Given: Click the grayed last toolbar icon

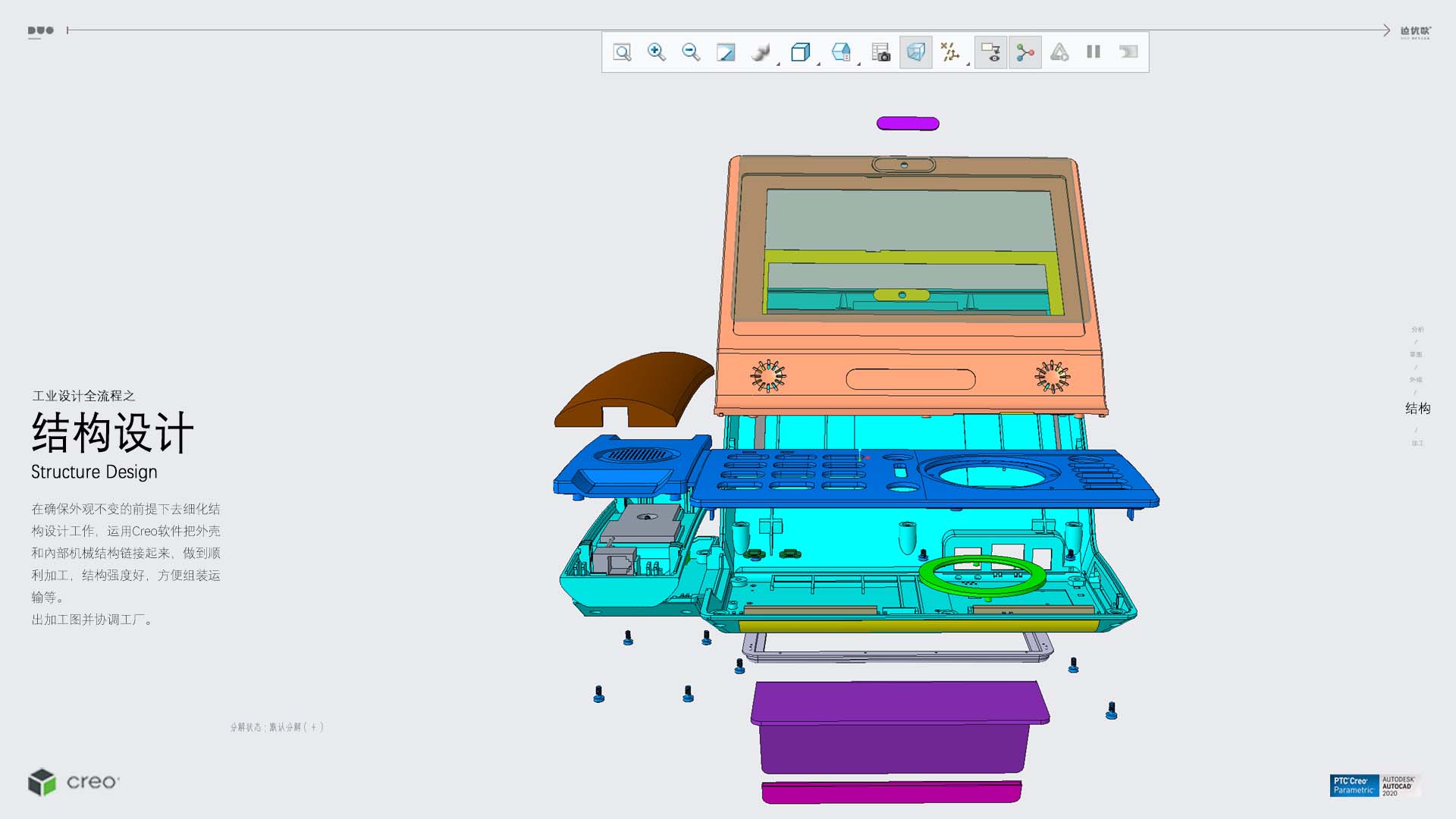Looking at the screenshot, I should point(1128,52).
